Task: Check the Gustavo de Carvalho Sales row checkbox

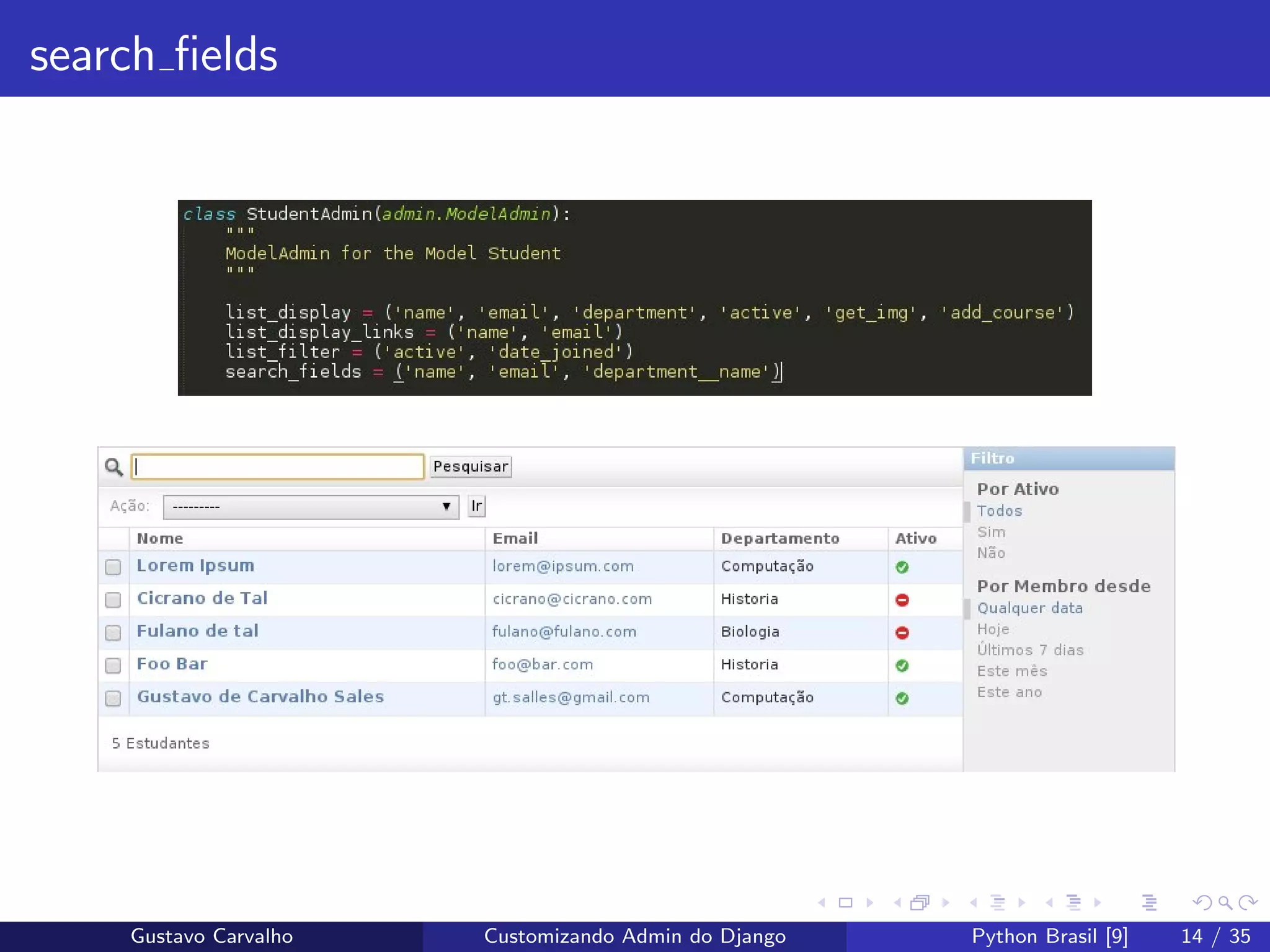Action: (113, 699)
